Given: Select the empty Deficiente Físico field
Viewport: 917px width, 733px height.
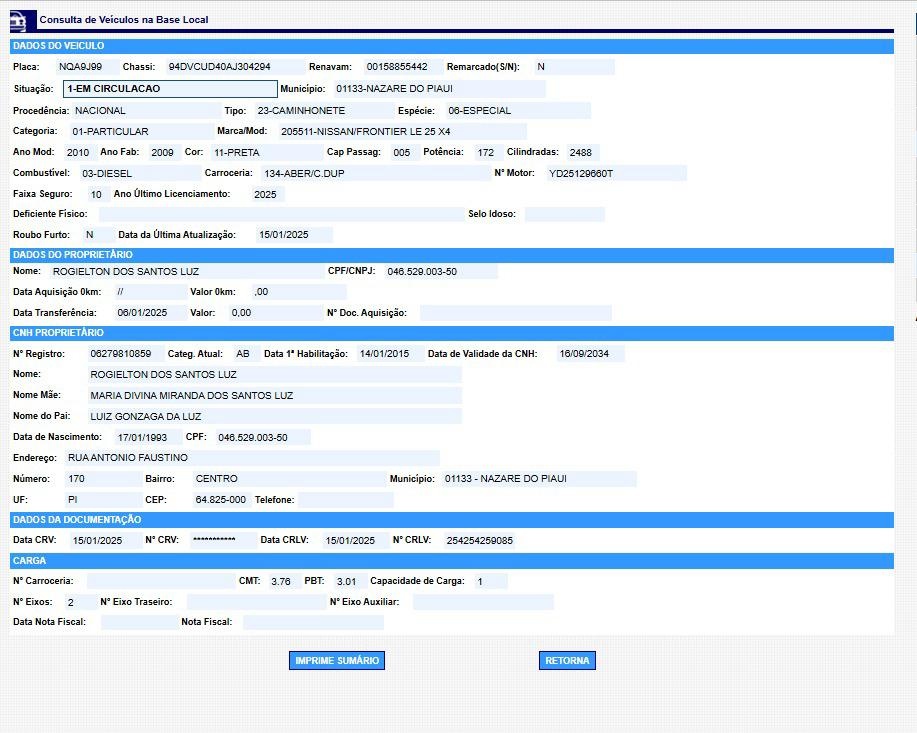Looking at the screenshot, I should click(278, 215).
